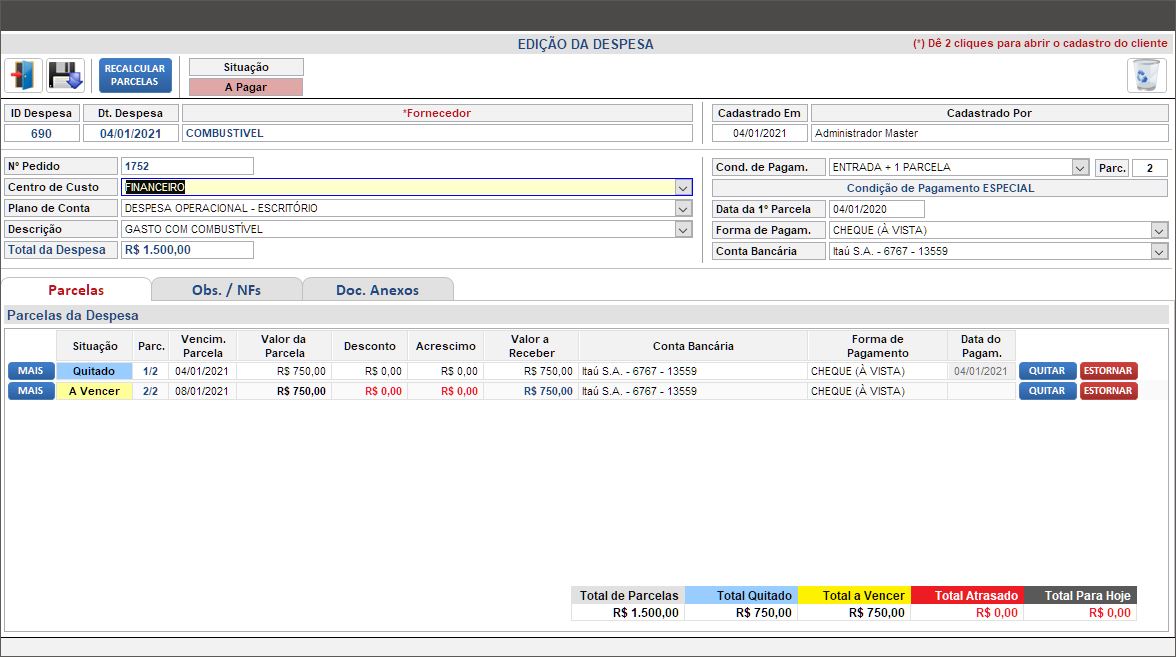Open the Cond. de Pagam. dropdown
The height and width of the screenshot is (657, 1176).
pos(1080,168)
